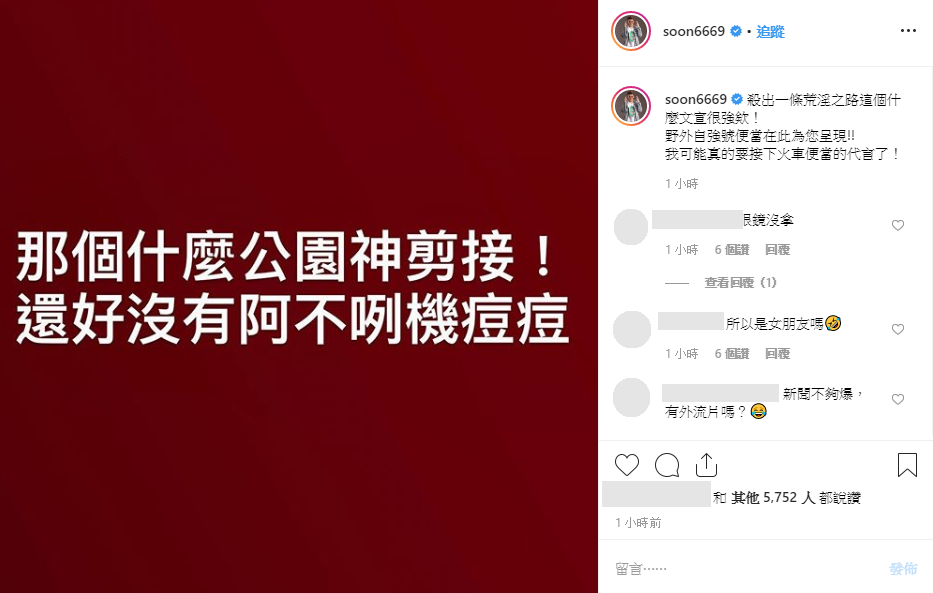This screenshot has height=593, width=933.
Task: Reply to the 眼鏡沒拿 comment via 回覆
Action: click(x=777, y=250)
